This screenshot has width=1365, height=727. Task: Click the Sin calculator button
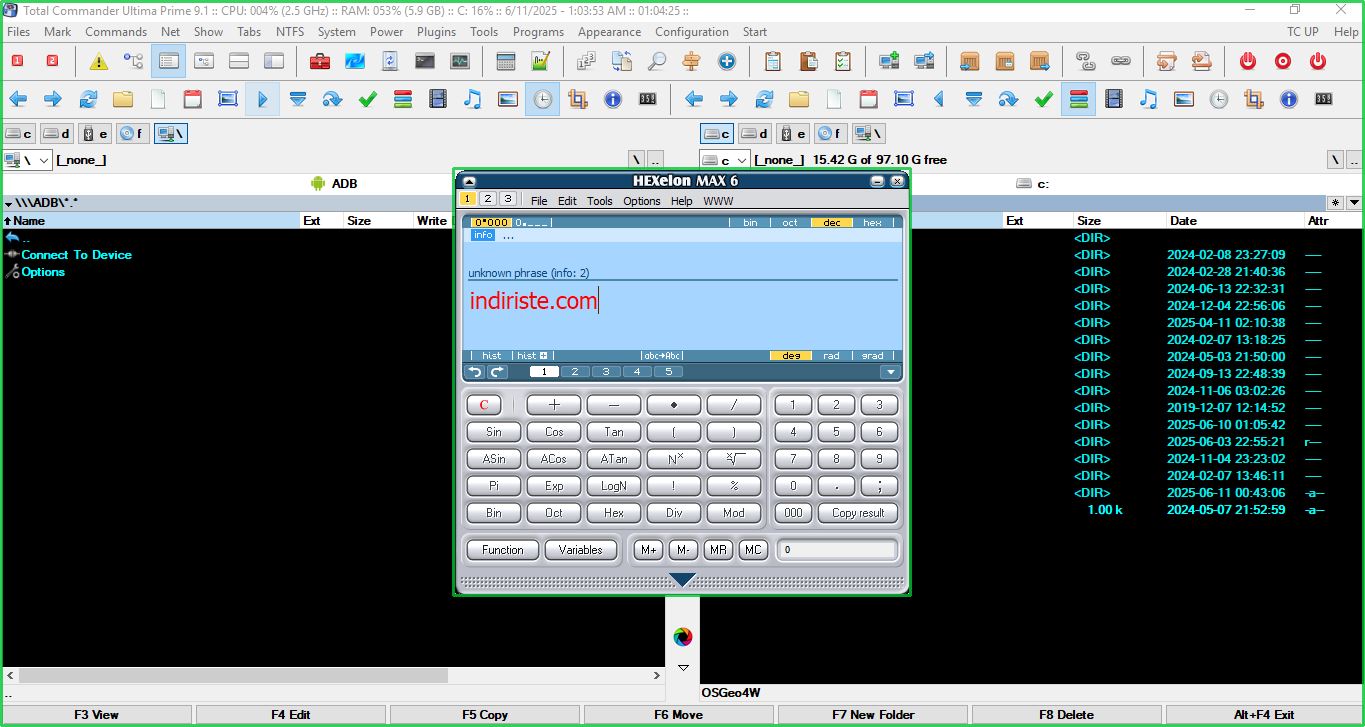(494, 432)
